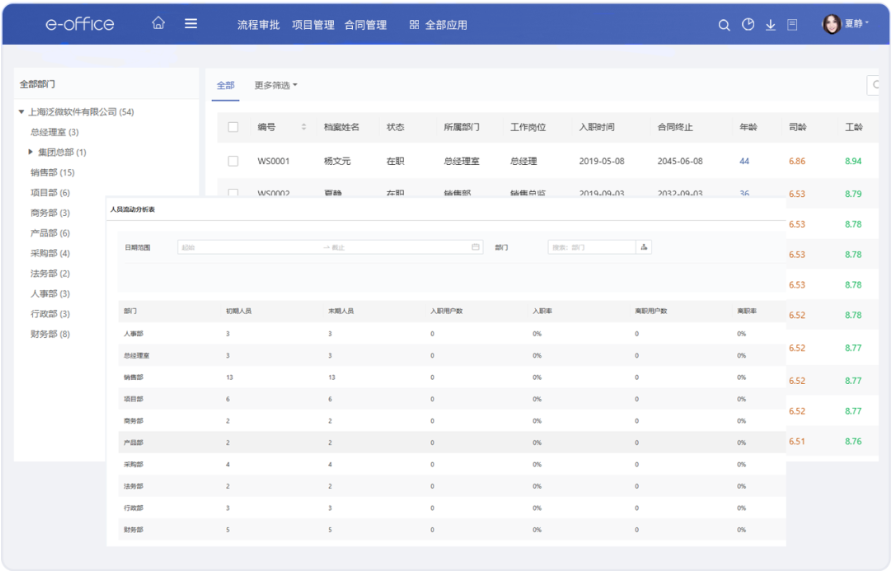894x575 pixels.
Task: Click the 项目管理 menu link
Action: coord(313,25)
